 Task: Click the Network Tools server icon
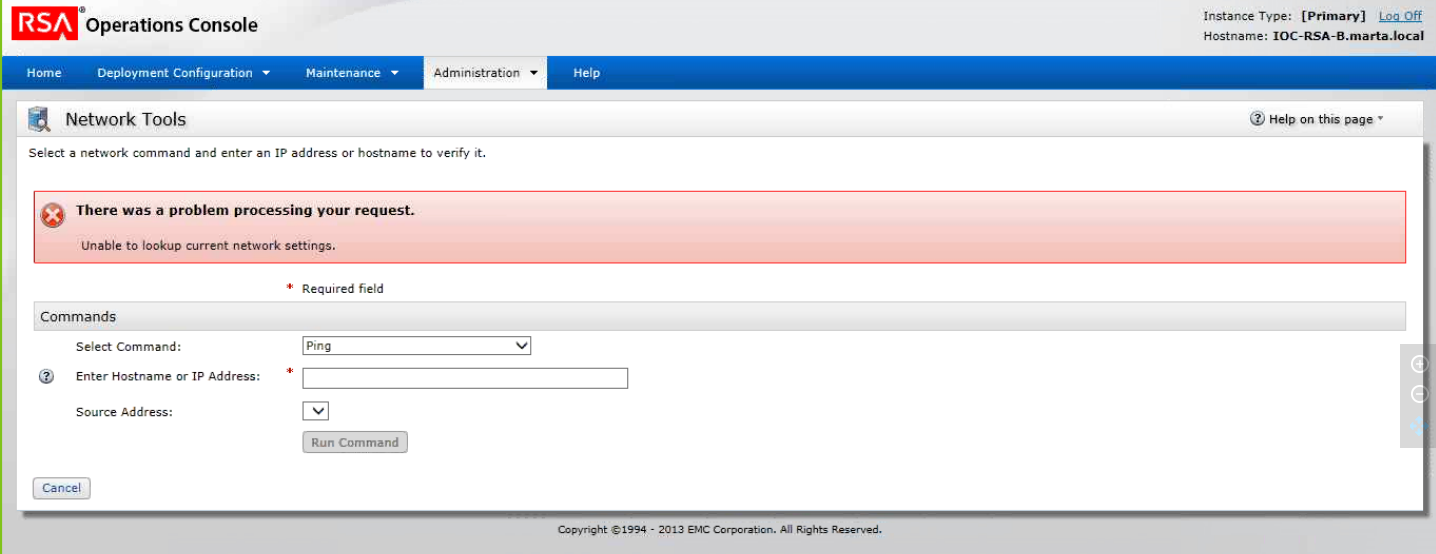tap(39, 120)
